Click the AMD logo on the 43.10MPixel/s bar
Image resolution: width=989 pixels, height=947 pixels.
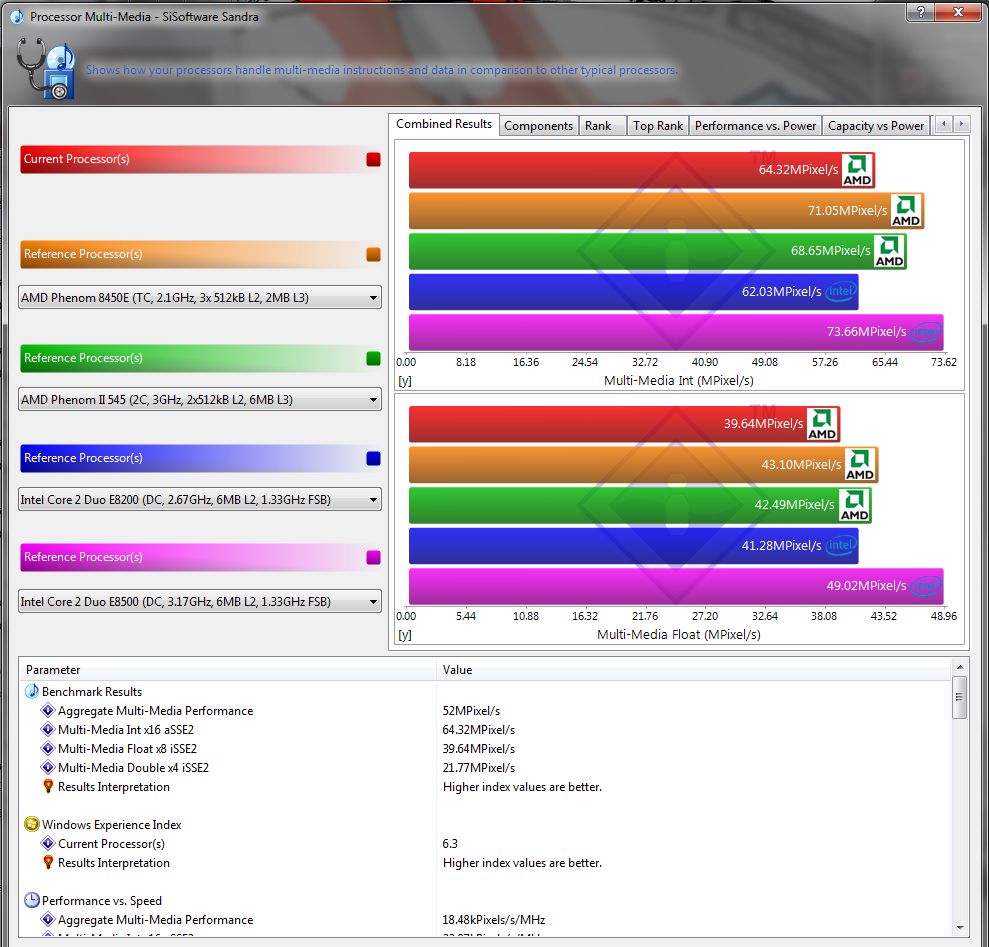(x=860, y=465)
